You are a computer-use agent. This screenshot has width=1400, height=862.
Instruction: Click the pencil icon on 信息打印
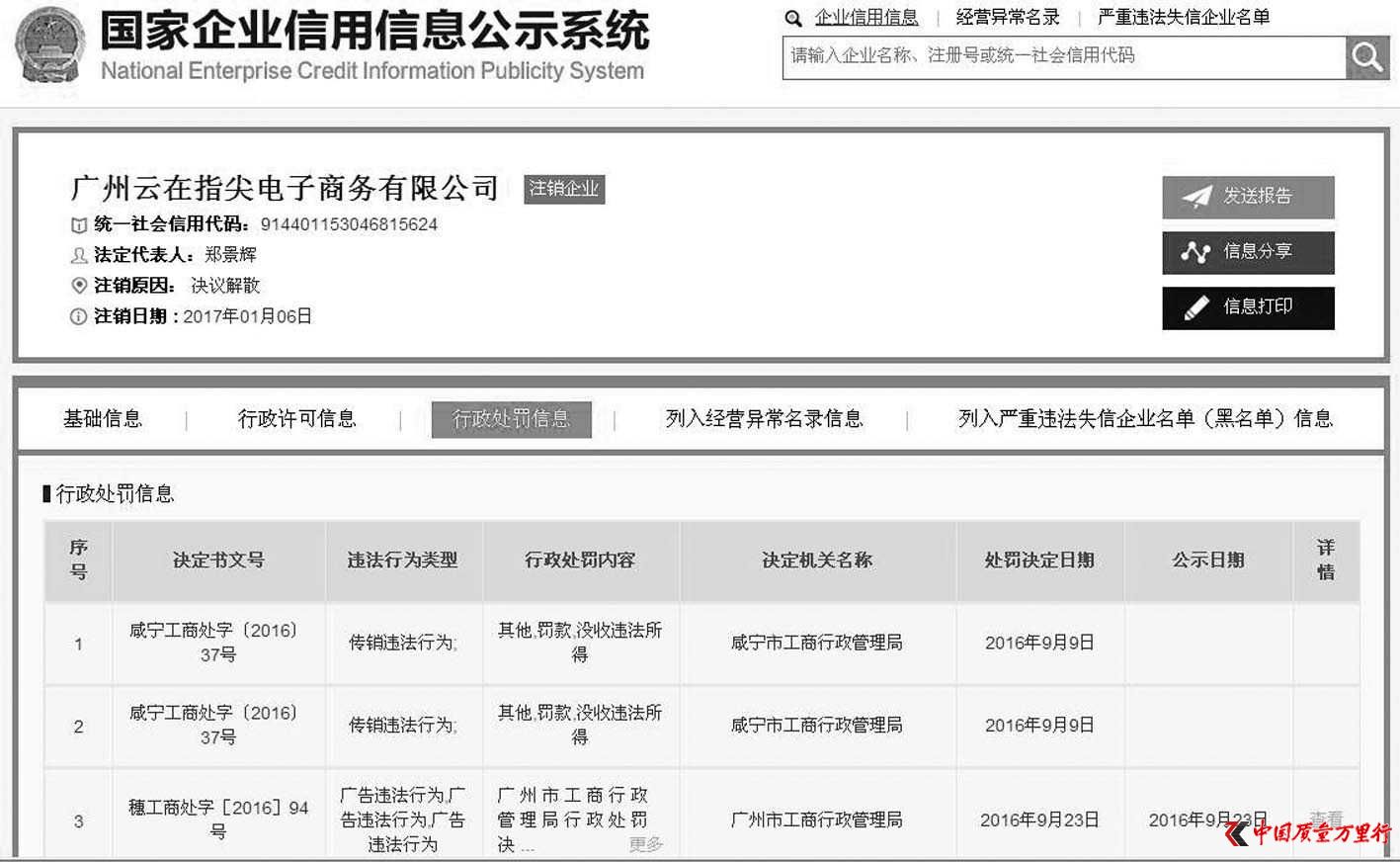click(x=1196, y=307)
